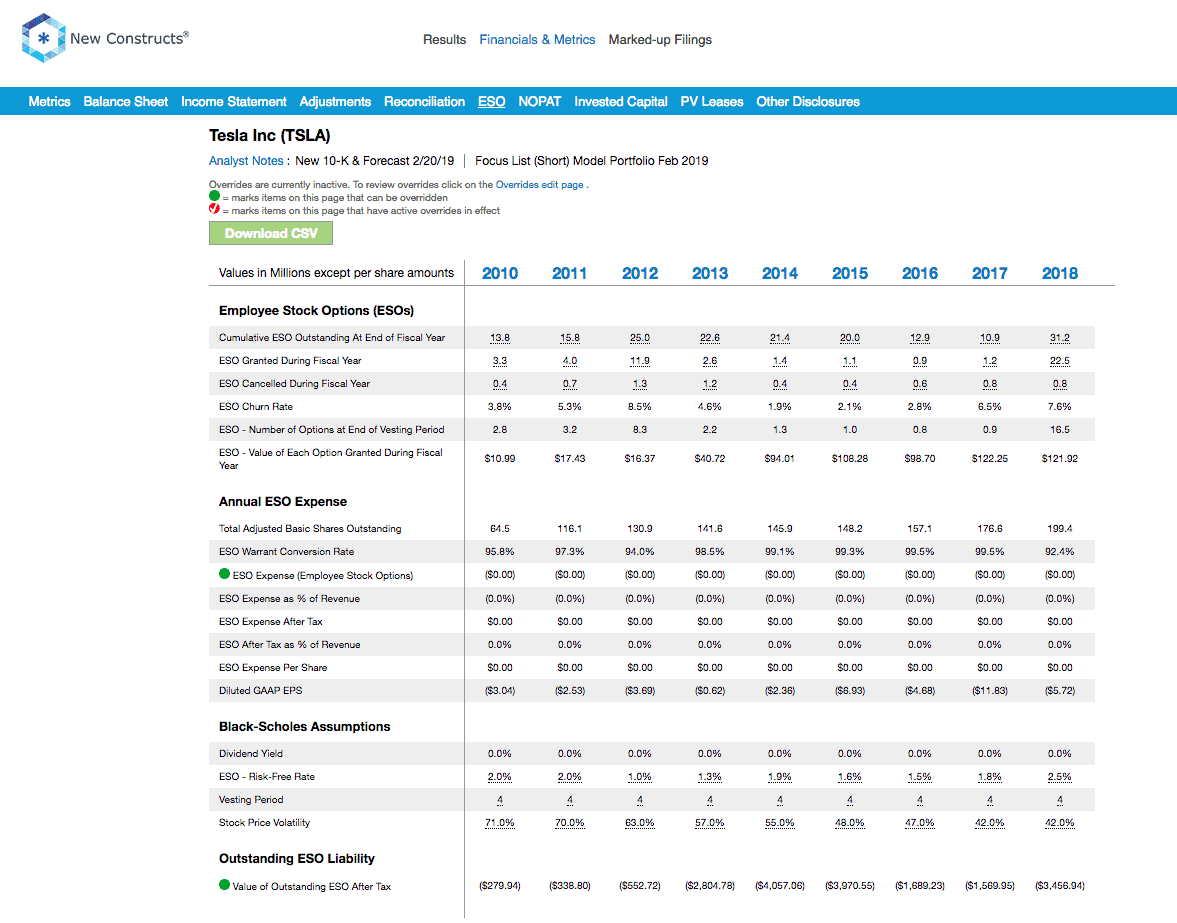The width and height of the screenshot is (1177, 923).
Task: Select the ESO tab
Action: (492, 101)
